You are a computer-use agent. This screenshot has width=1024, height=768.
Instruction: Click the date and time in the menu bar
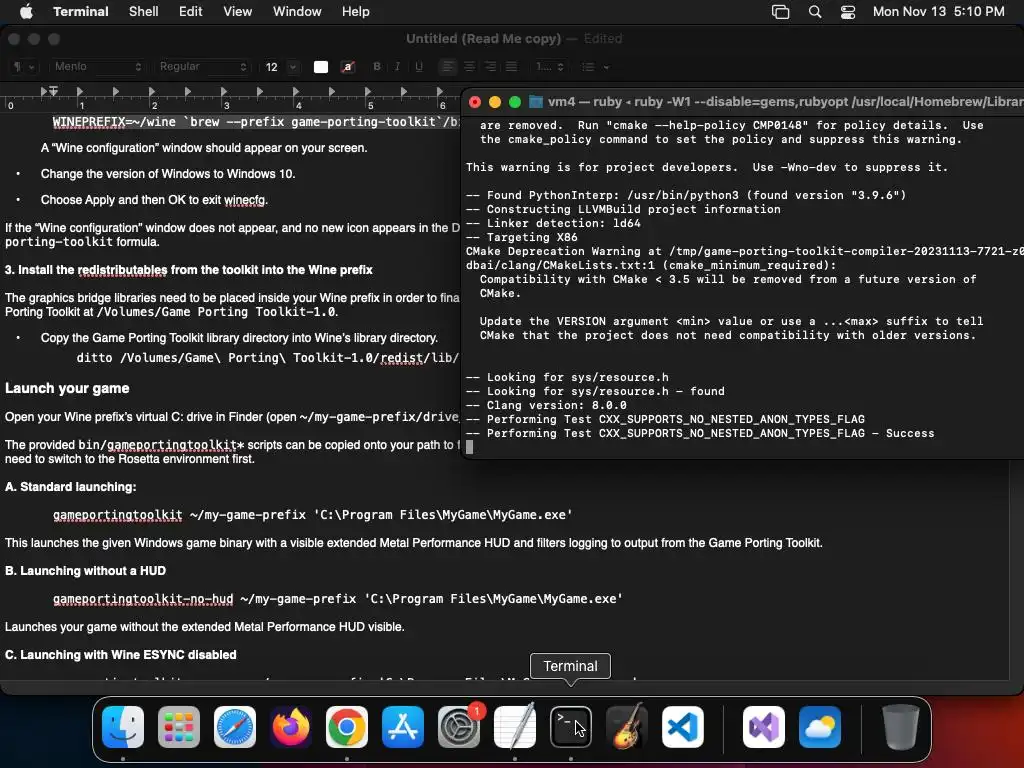click(938, 12)
